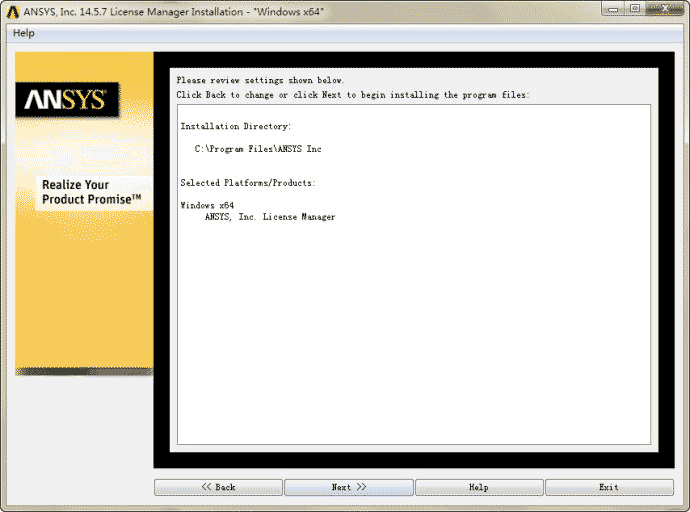Exit the installer via Exit button

[609, 487]
